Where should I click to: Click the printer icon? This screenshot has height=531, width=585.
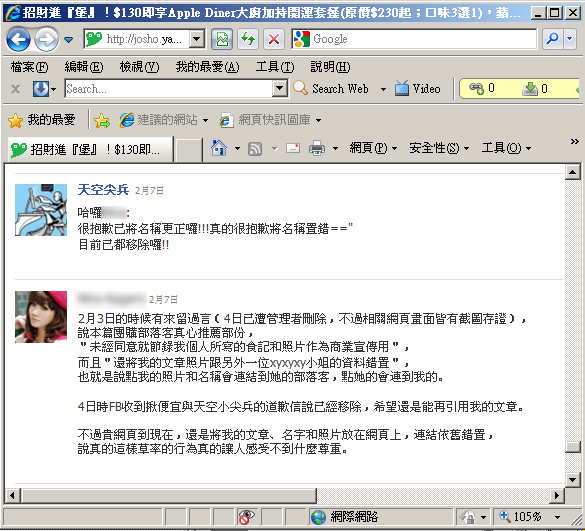click(x=317, y=149)
